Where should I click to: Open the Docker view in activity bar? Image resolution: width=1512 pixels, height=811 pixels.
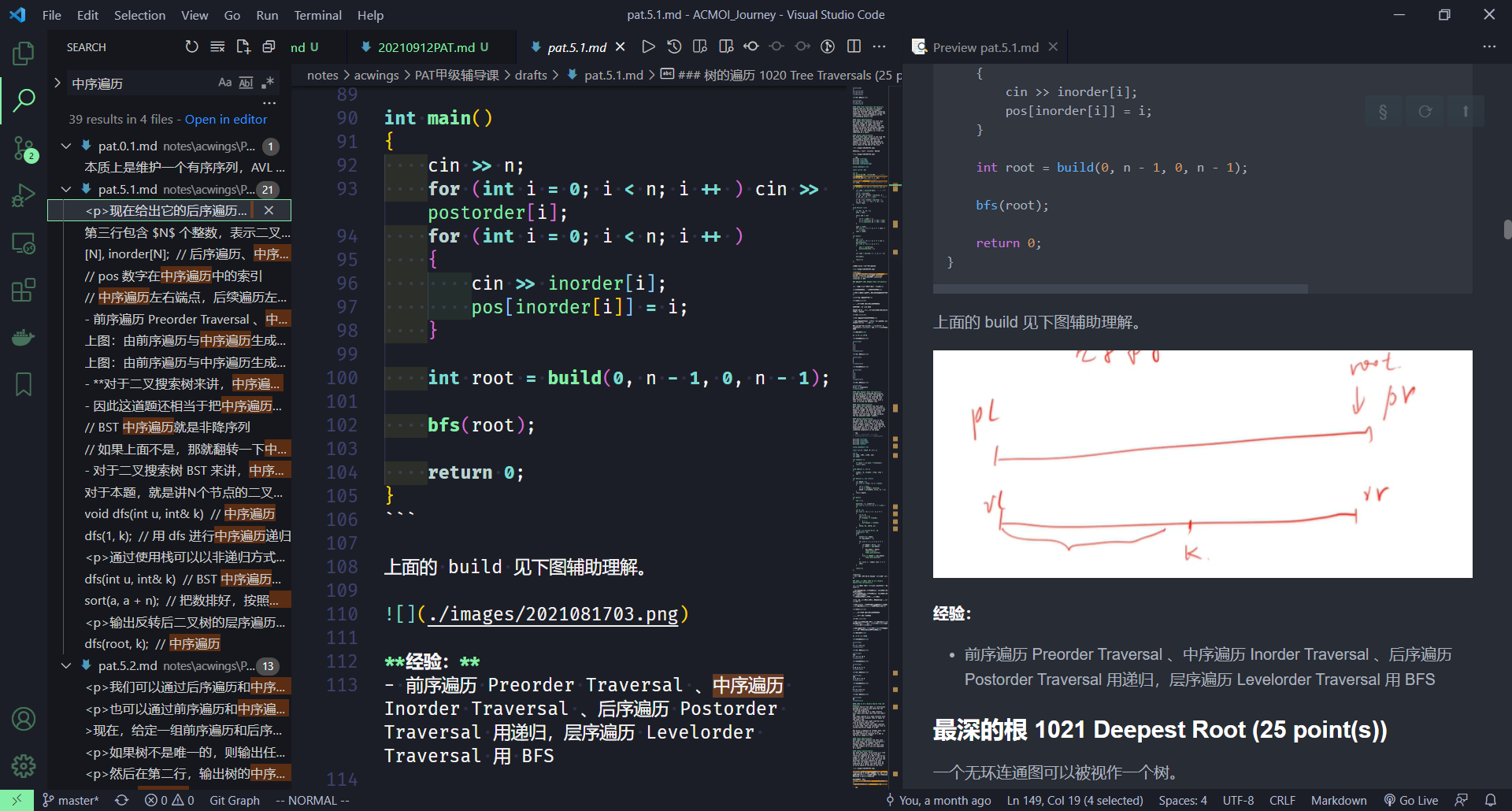[x=24, y=337]
